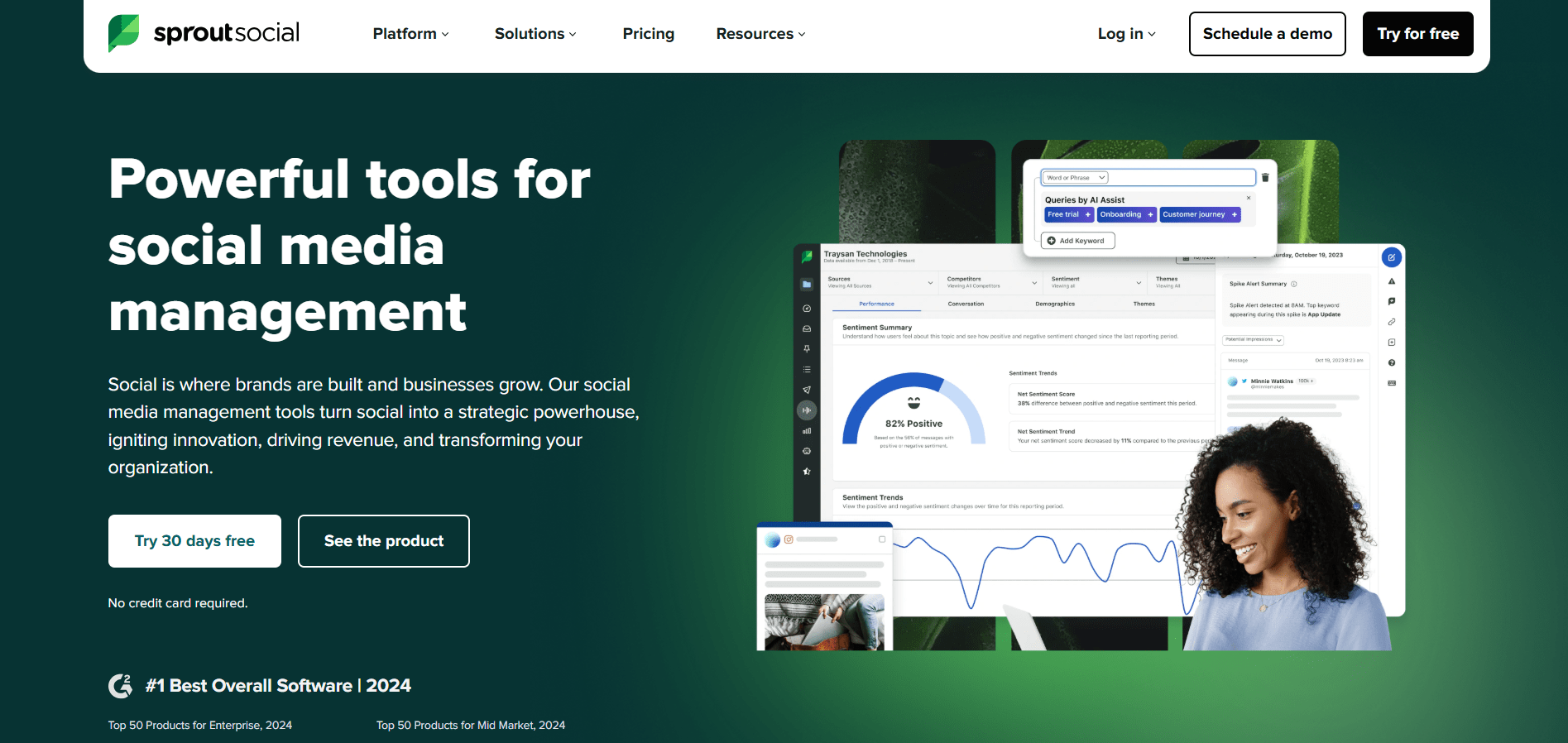The height and width of the screenshot is (743, 1568).
Task: Click "Top 50 Products for Enterprise, 2024"
Action: pos(199,726)
